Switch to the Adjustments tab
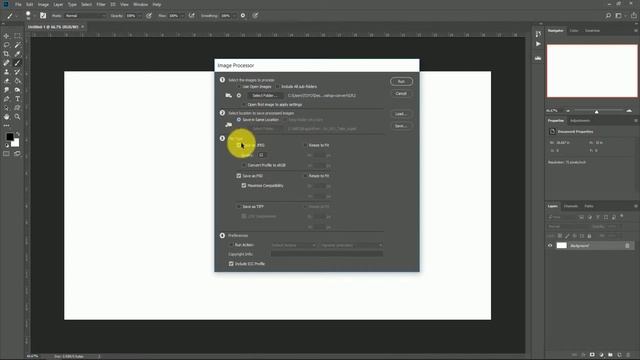Viewport: 640px width, 360px height. (580, 121)
